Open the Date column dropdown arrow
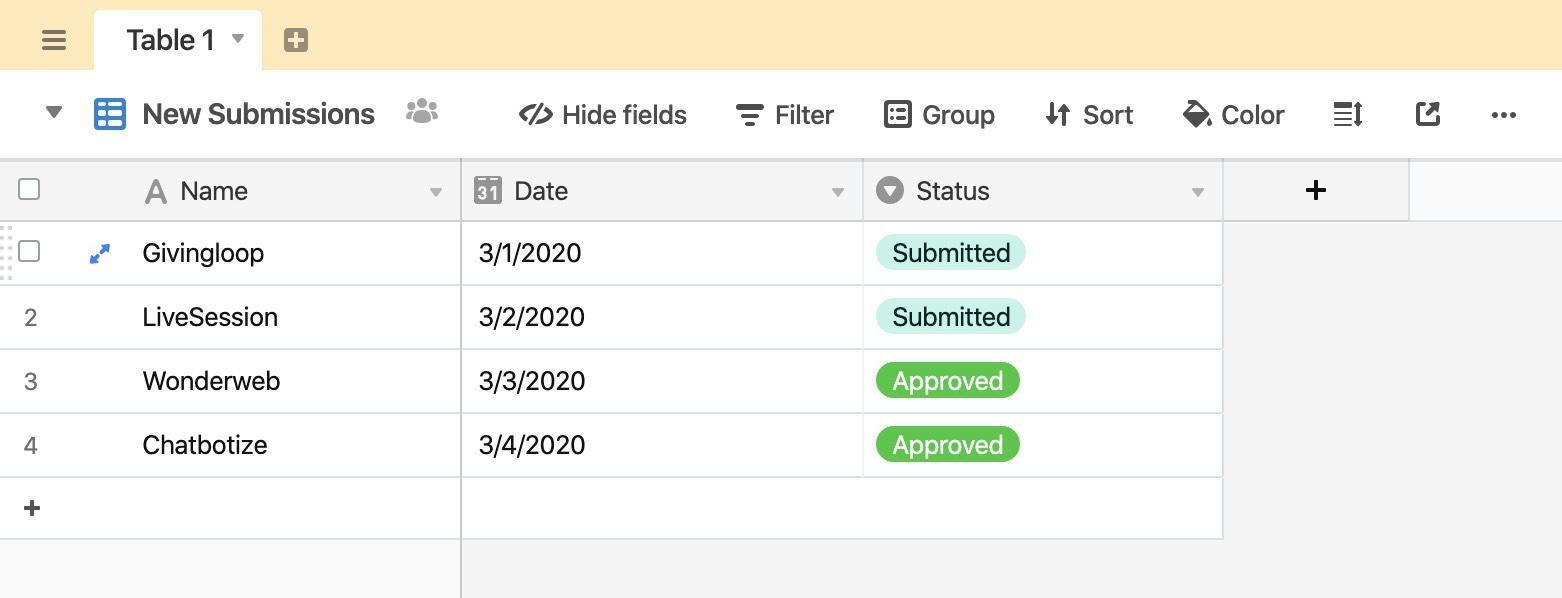 coord(838,192)
